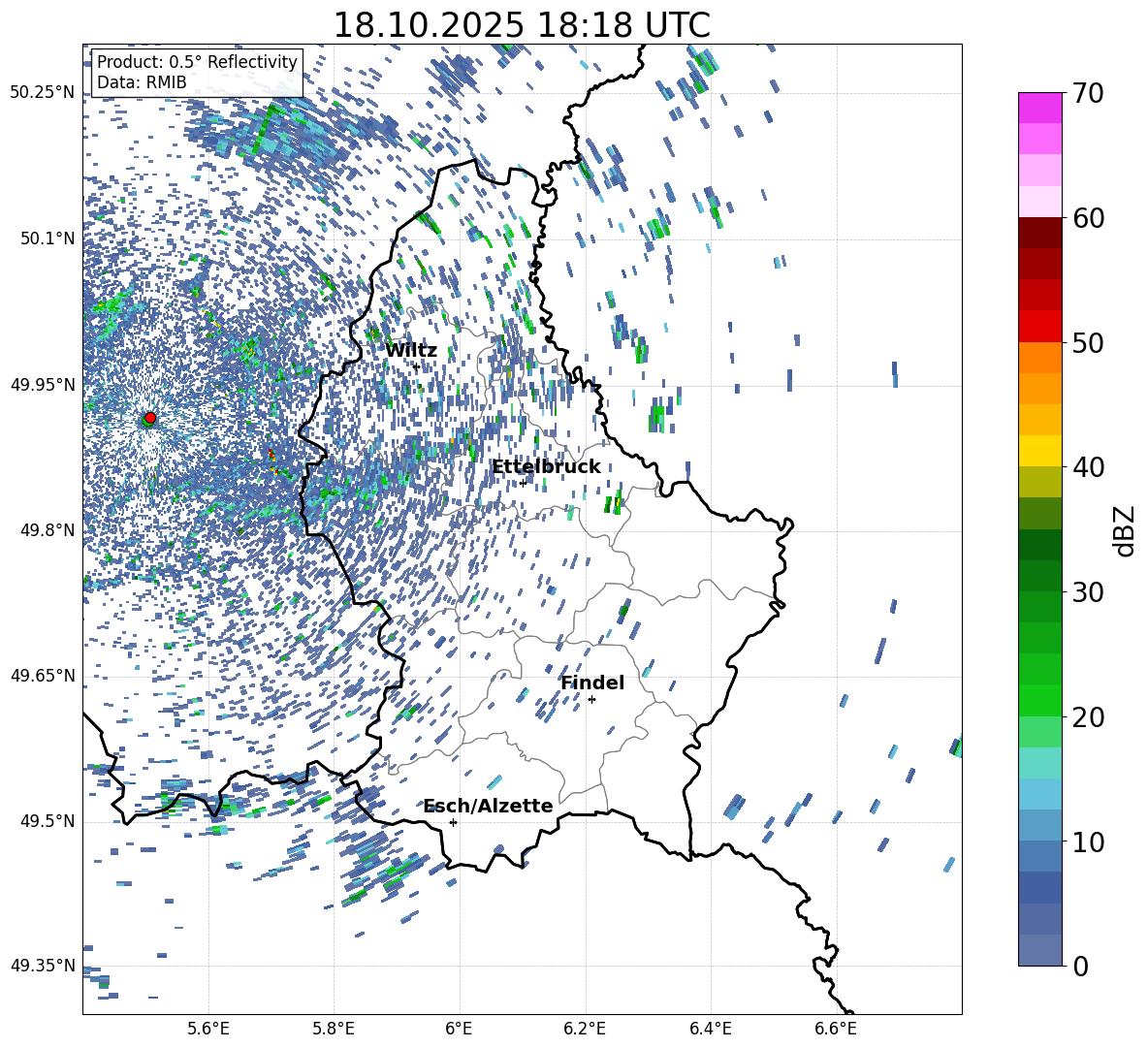Click the dBZ colorbar axis label
Image resolution: width=1148 pixels, height=1048 pixels.
point(1125,530)
